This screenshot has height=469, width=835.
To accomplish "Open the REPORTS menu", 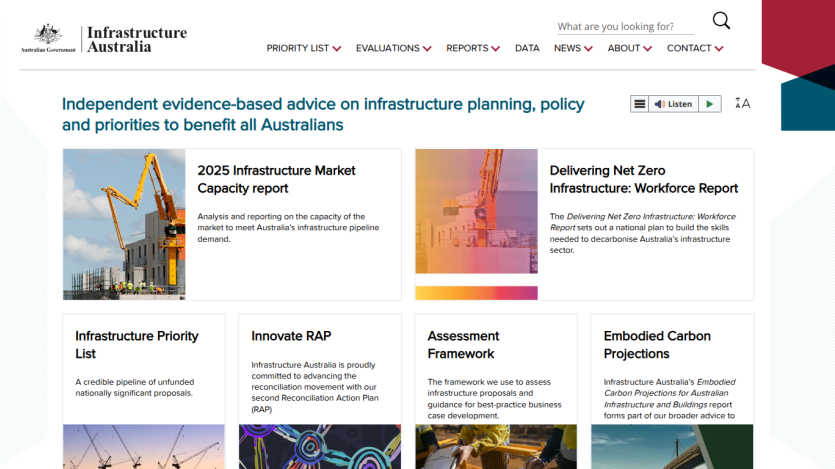I will tap(467, 48).
